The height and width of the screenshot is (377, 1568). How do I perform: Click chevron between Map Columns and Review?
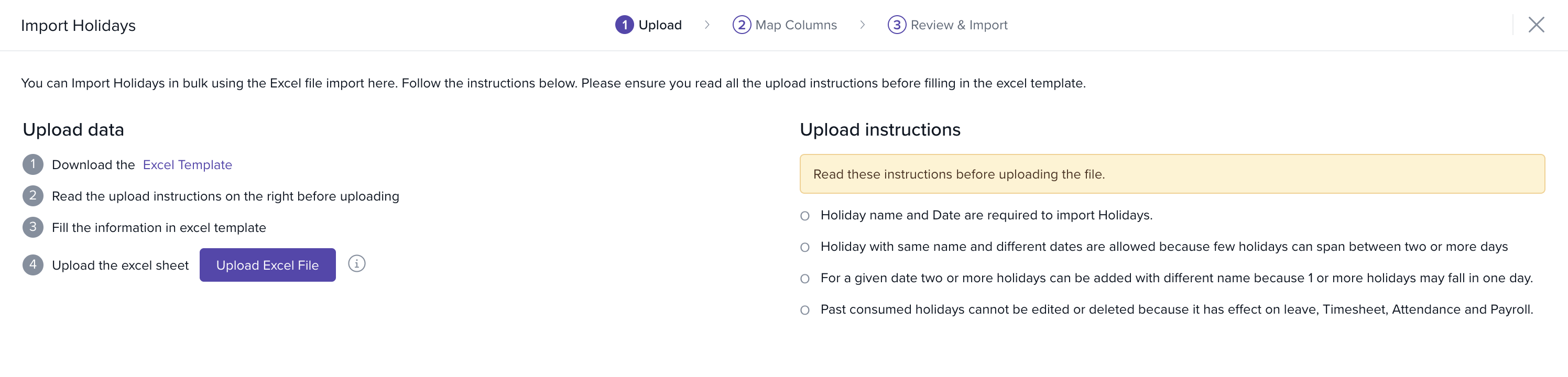[862, 25]
